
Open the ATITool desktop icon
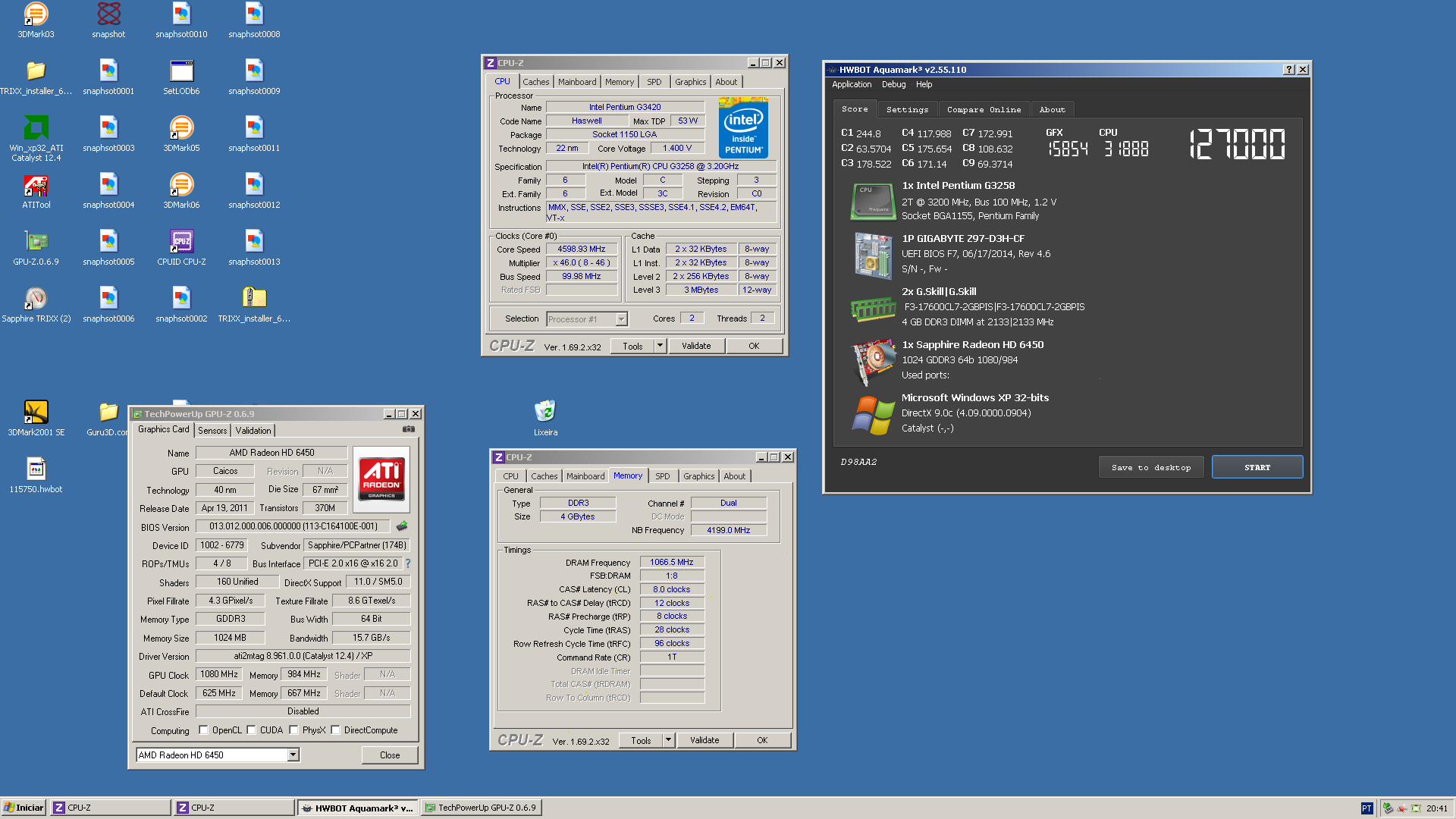click(x=36, y=184)
